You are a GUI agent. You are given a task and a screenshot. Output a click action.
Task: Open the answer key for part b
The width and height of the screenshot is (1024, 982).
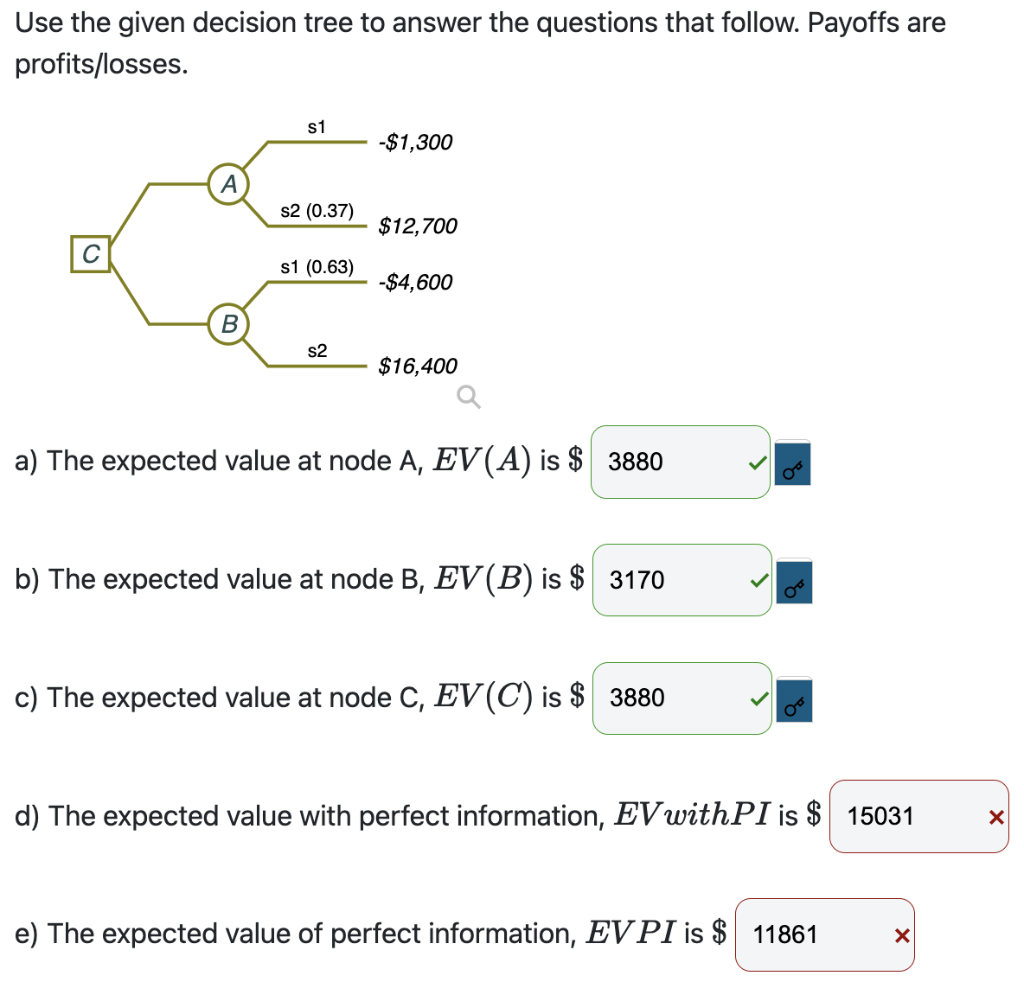click(x=792, y=582)
